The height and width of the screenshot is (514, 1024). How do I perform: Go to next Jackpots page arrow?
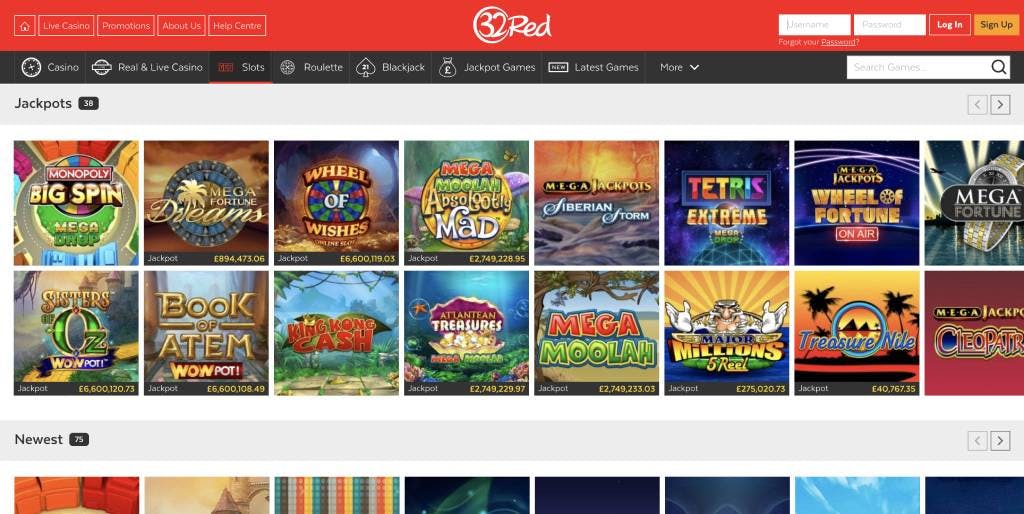1000,104
